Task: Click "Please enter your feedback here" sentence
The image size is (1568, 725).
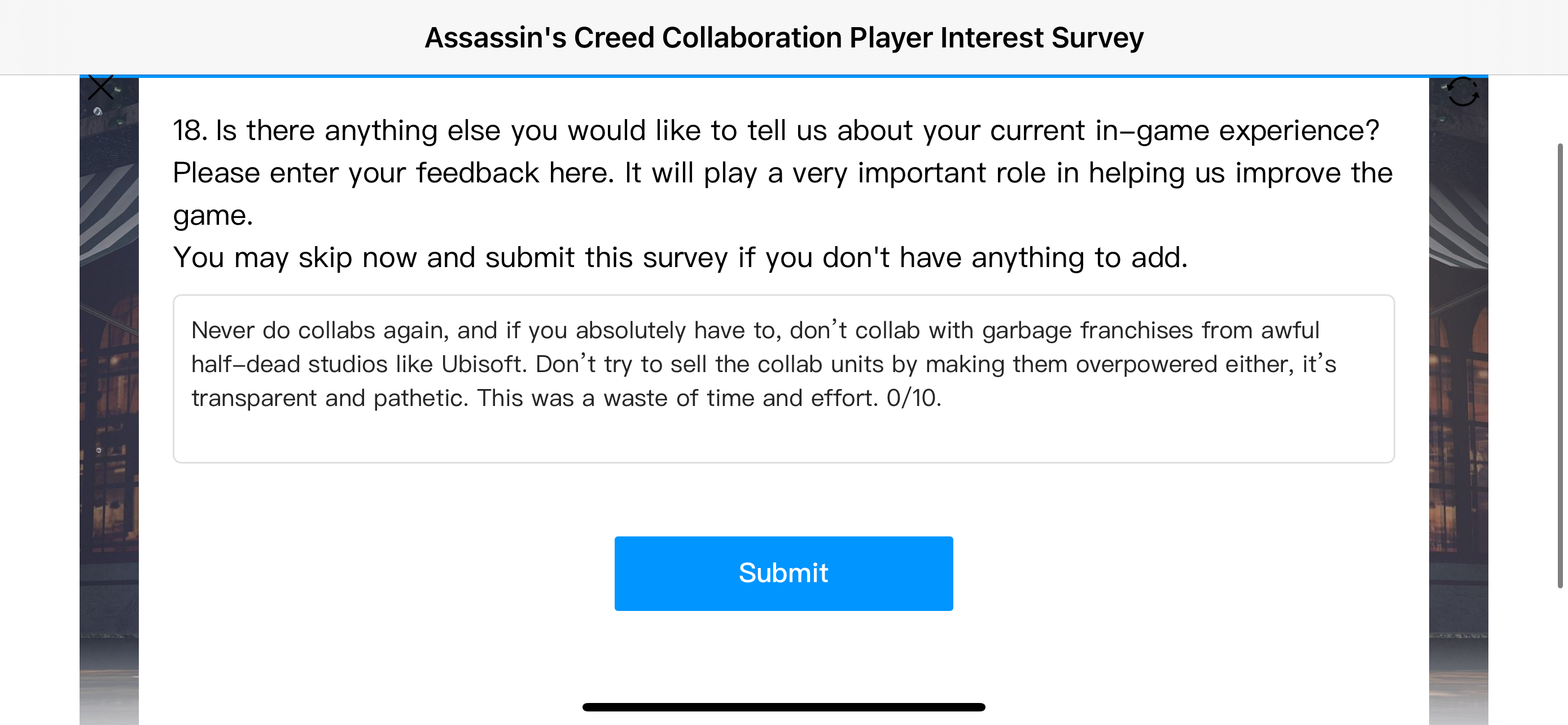Action: [393, 173]
